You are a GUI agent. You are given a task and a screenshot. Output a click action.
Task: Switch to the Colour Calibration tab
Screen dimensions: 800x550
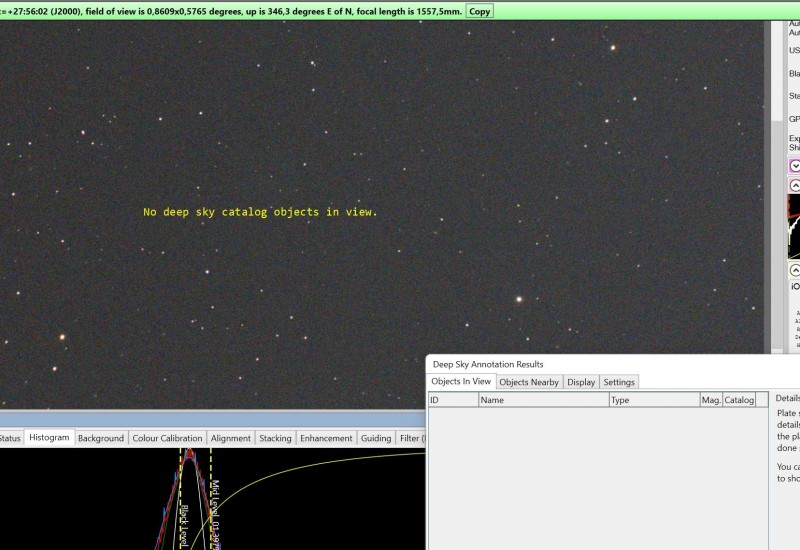pyautogui.click(x=167, y=438)
